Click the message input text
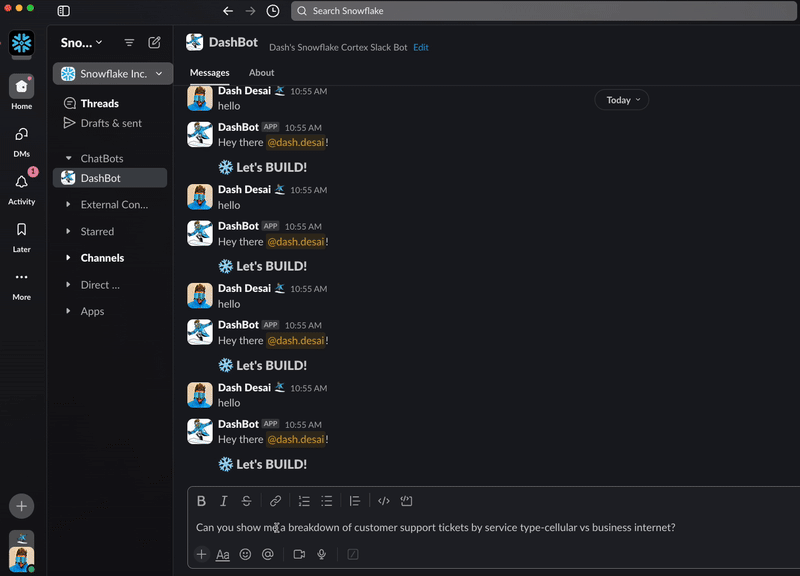 point(436,528)
